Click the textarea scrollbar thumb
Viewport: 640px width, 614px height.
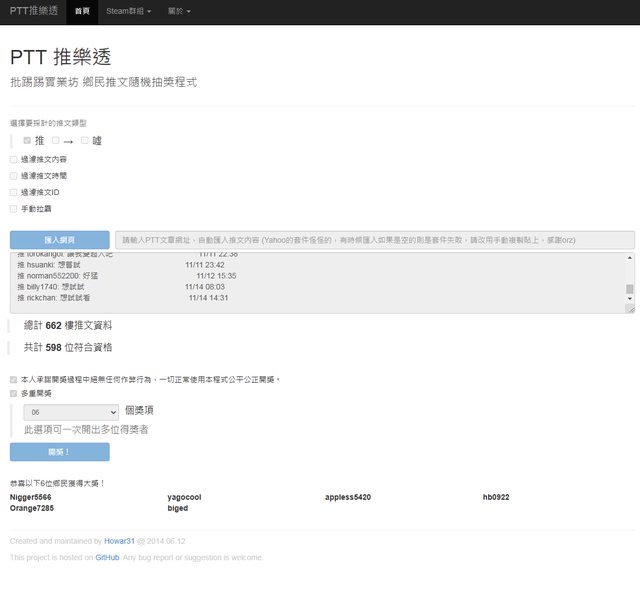(x=630, y=289)
